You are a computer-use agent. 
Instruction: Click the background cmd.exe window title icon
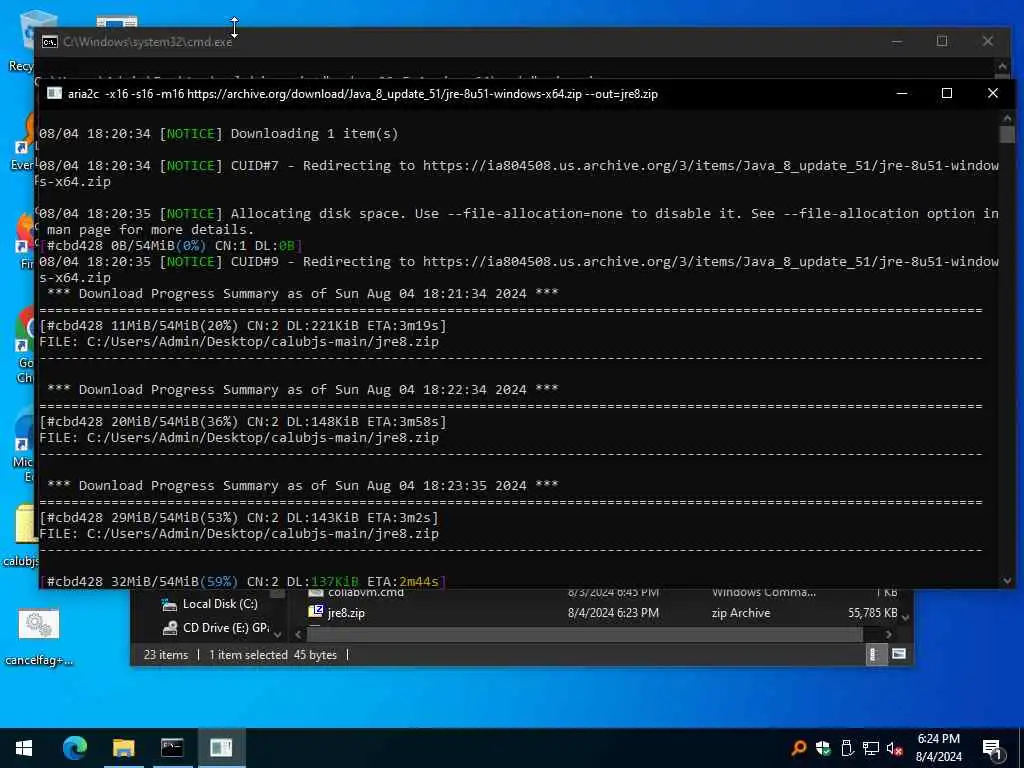50,42
